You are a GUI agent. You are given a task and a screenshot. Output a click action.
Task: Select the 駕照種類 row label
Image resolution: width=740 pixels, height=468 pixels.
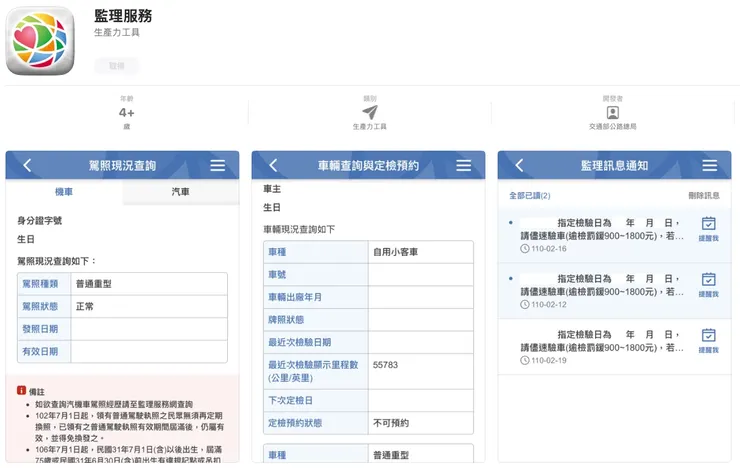click(x=40, y=284)
